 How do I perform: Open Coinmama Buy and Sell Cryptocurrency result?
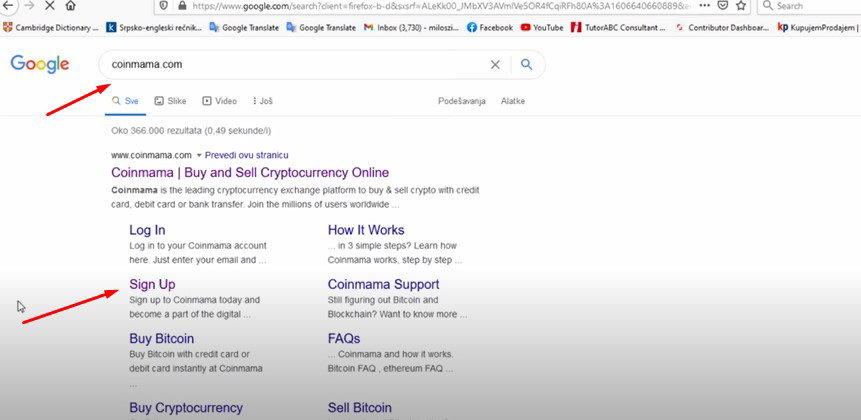[x=250, y=172]
